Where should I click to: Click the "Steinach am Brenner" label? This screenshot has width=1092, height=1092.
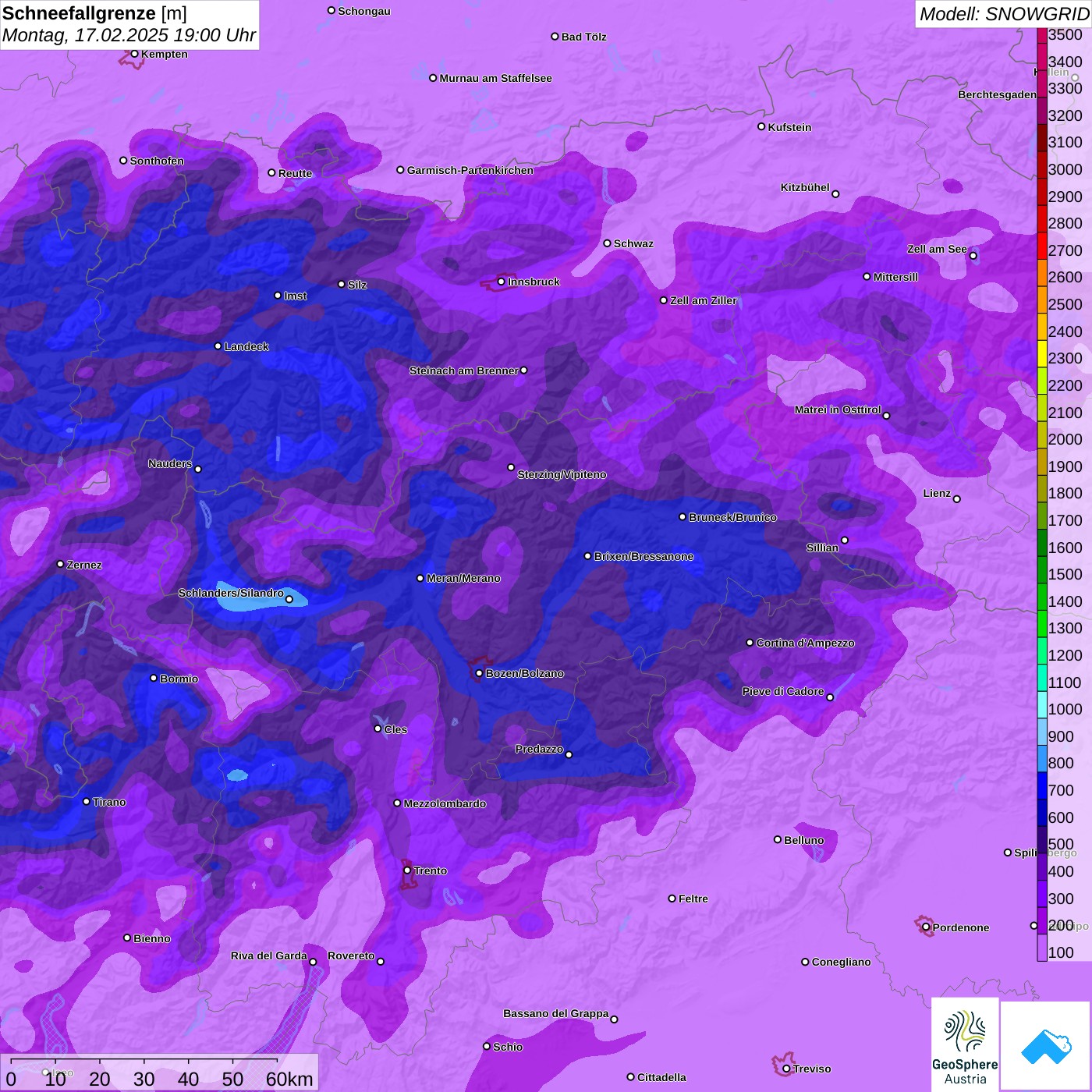pyautogui.click(x=463, y=370)
